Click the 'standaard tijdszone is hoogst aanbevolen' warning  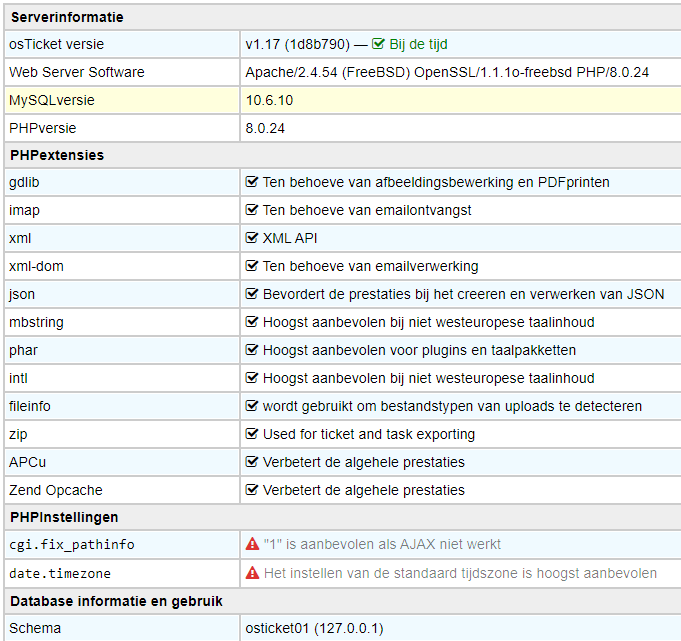tap(460, 573)
